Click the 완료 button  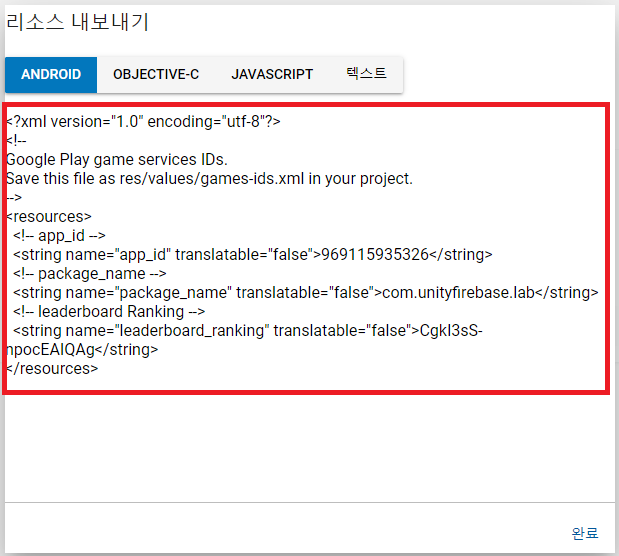point(585,533)
